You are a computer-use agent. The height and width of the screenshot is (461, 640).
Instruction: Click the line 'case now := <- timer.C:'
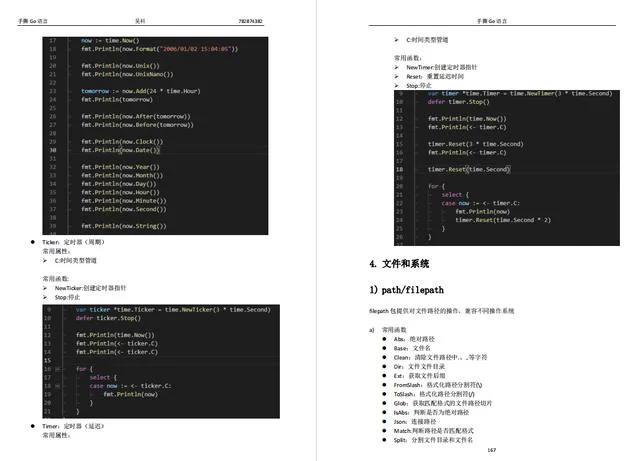[x=481, y=203]
